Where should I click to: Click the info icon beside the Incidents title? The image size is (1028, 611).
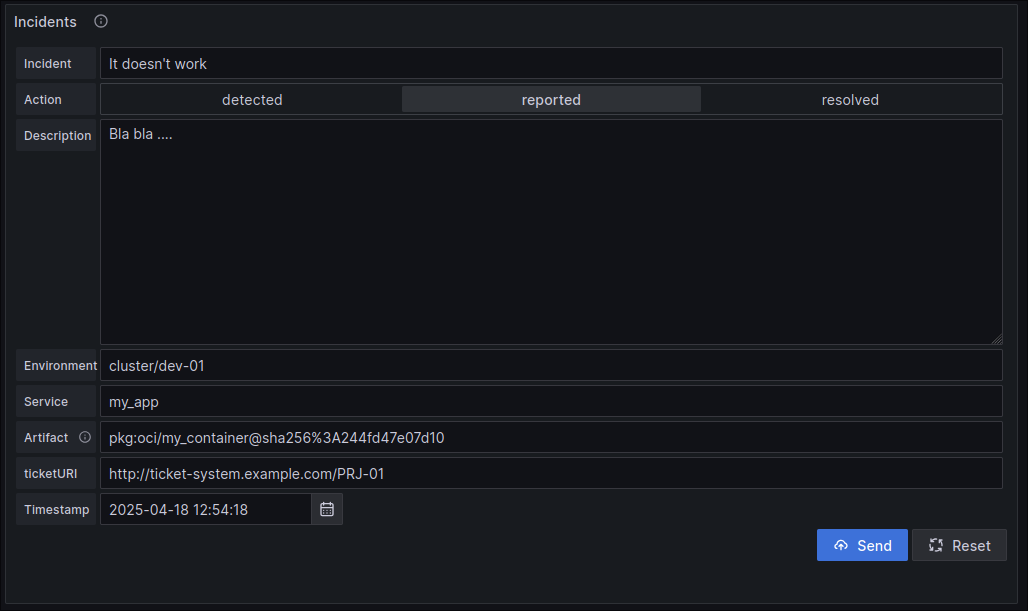point(100,21)
